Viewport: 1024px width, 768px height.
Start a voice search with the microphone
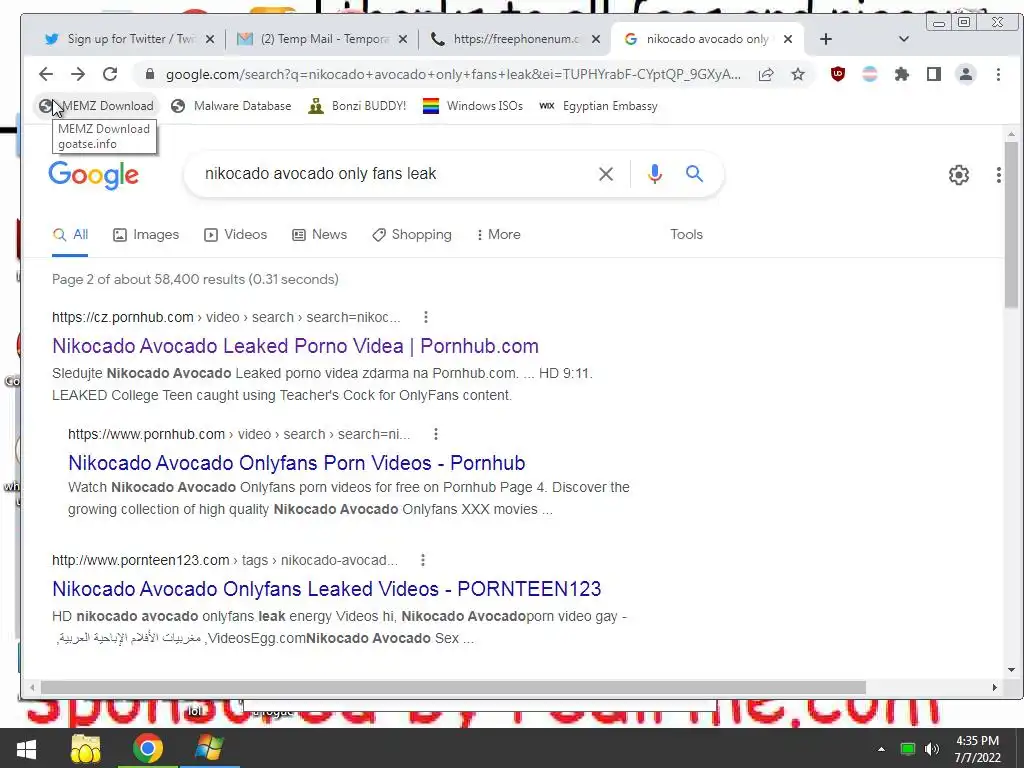(x=654, y=174)
